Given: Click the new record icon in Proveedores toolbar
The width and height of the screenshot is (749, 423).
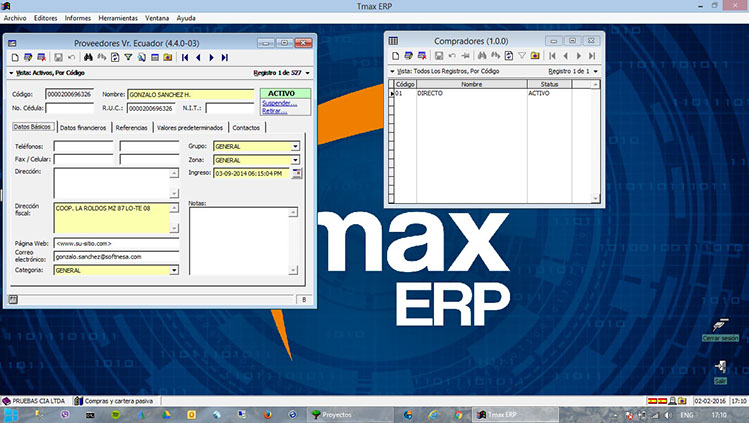Looking at the screenshot, I should [13, 58].
